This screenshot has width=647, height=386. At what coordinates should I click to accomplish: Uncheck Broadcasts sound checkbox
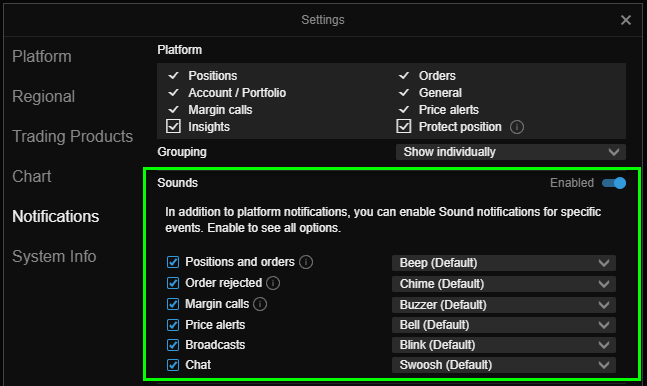pos(173,345)
